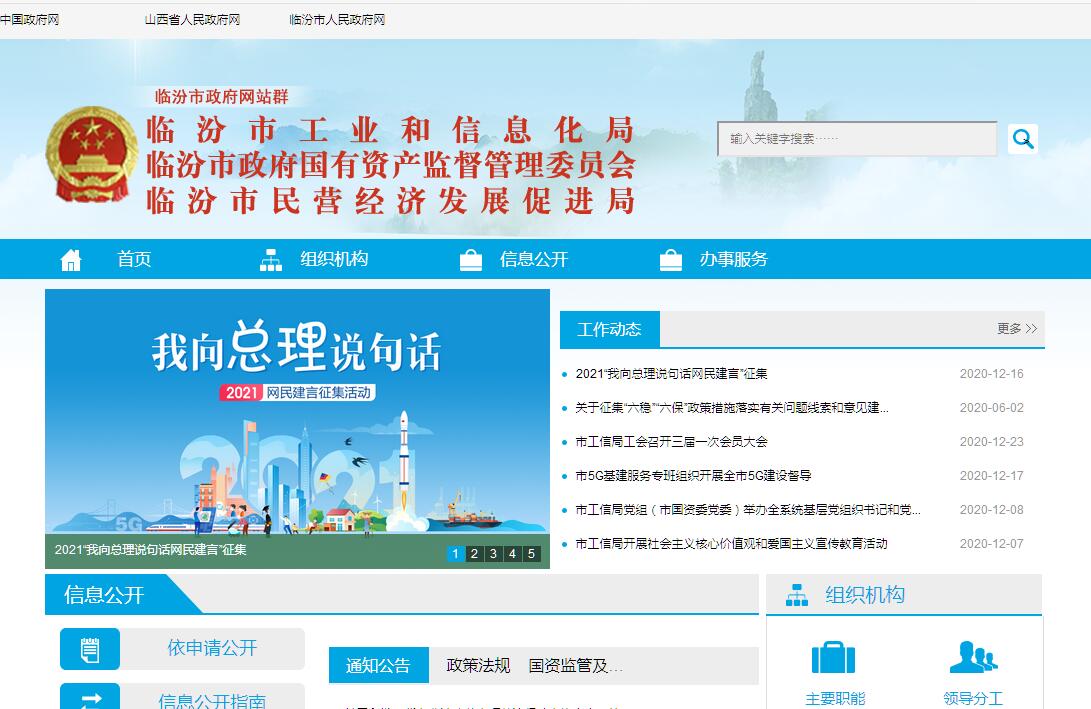Screen dimensions: 1091x709
Task: Switch to carousel slide 3
Action: [x=493, y=554]
